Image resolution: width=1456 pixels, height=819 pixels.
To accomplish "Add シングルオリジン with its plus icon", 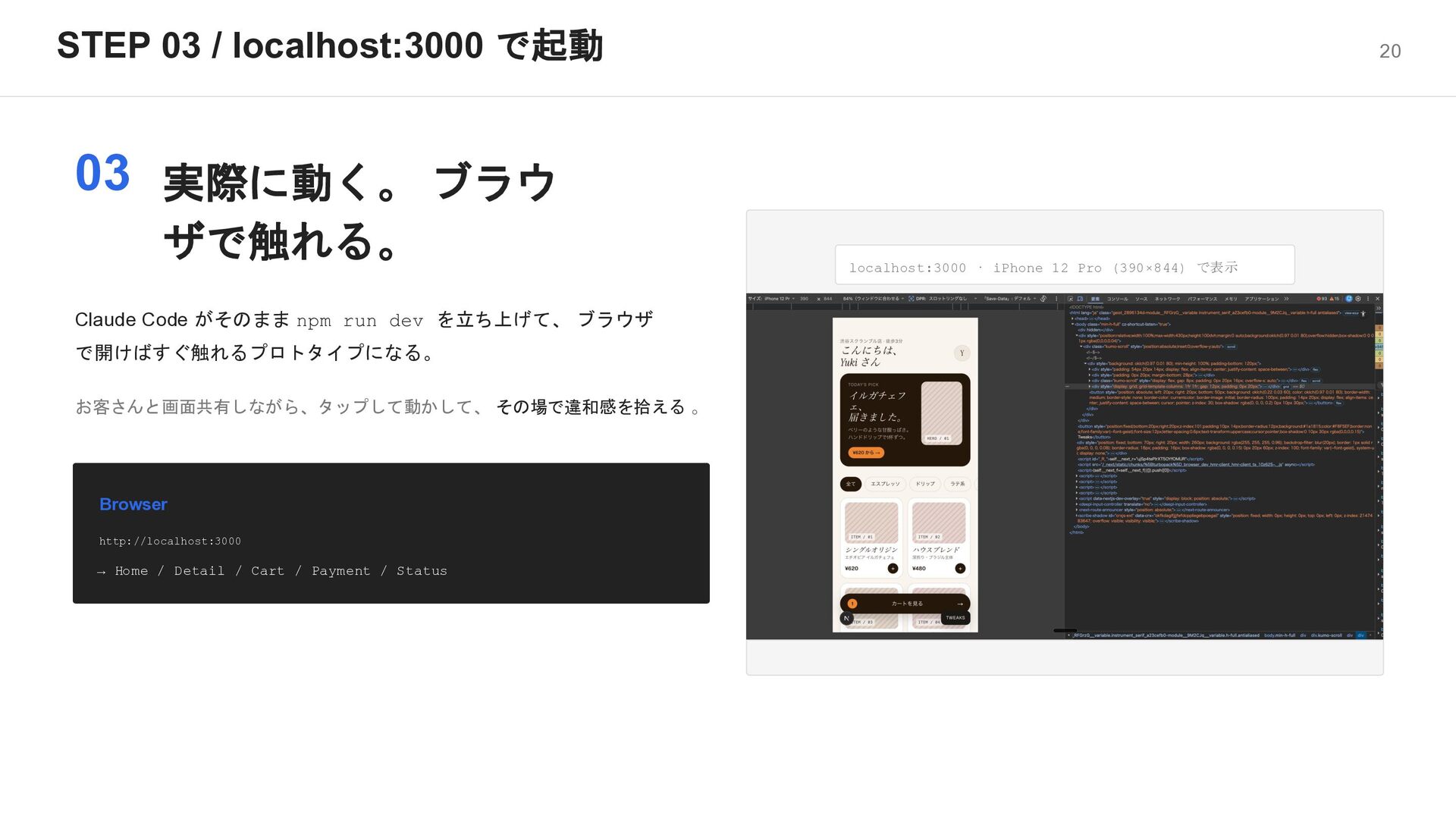I will coord(893,568).
